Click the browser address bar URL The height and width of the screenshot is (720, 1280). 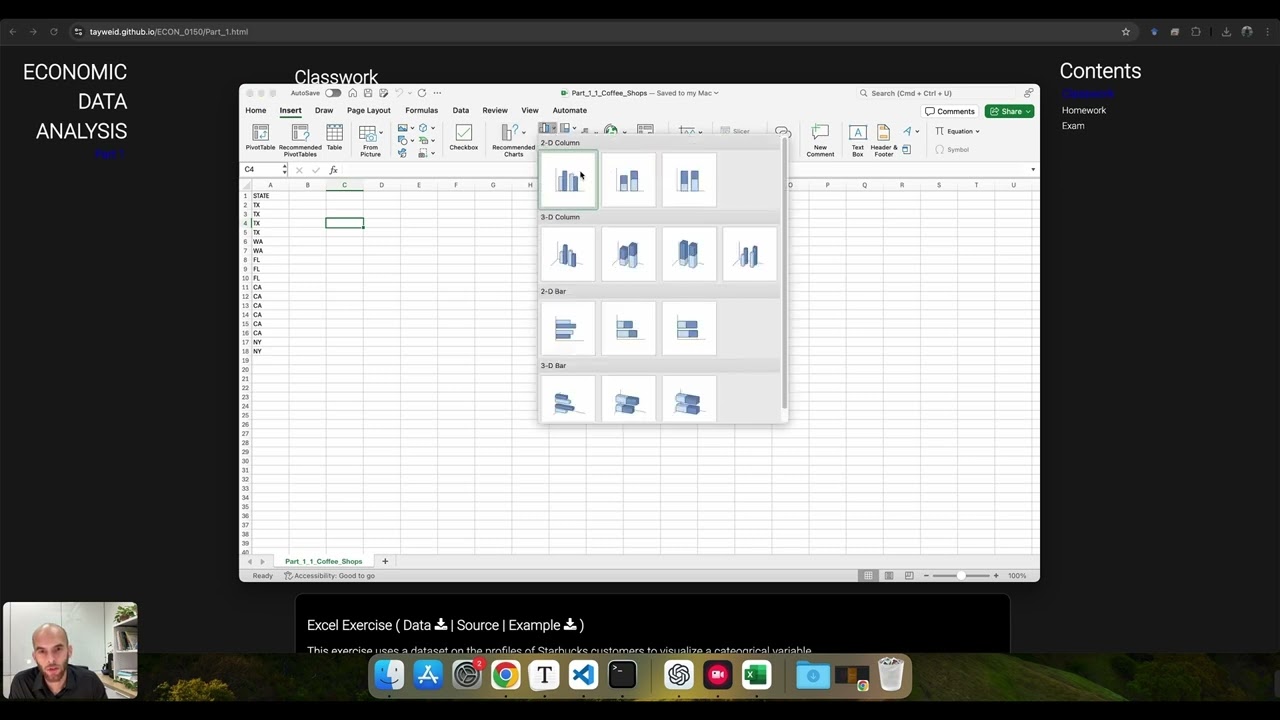point(169,32)
